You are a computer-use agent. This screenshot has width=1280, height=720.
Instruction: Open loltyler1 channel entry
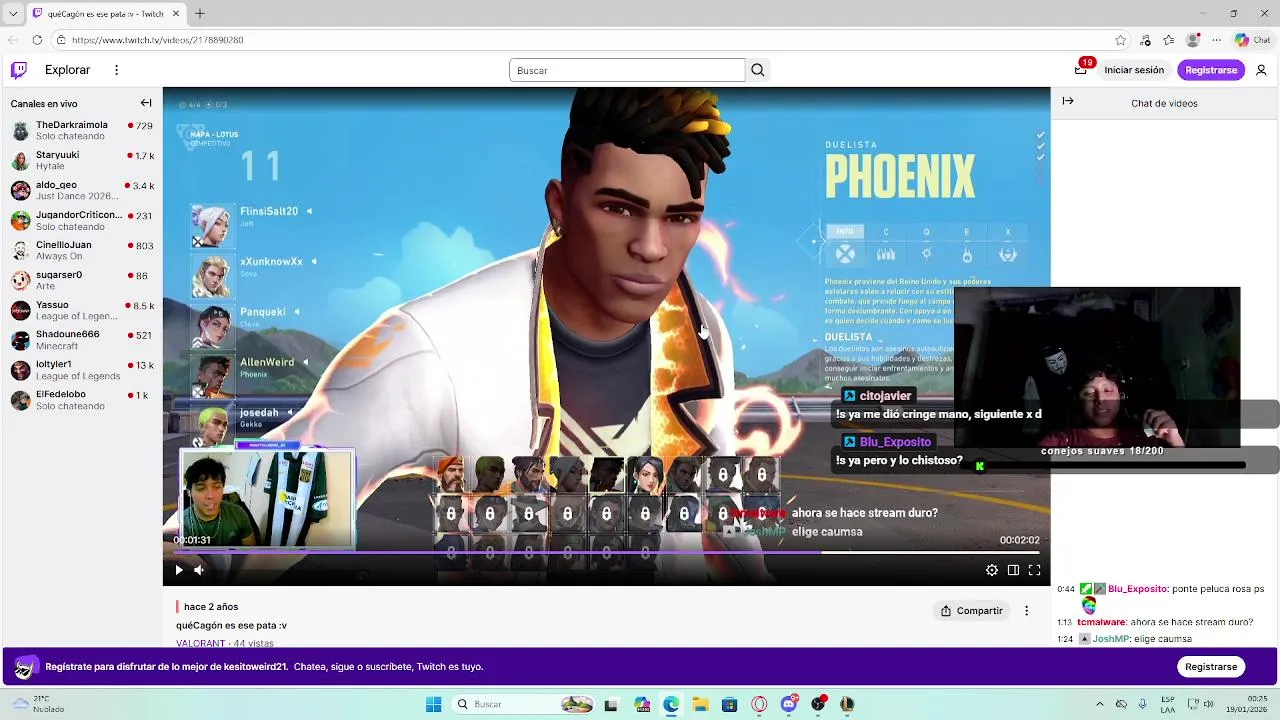(81, 371)
